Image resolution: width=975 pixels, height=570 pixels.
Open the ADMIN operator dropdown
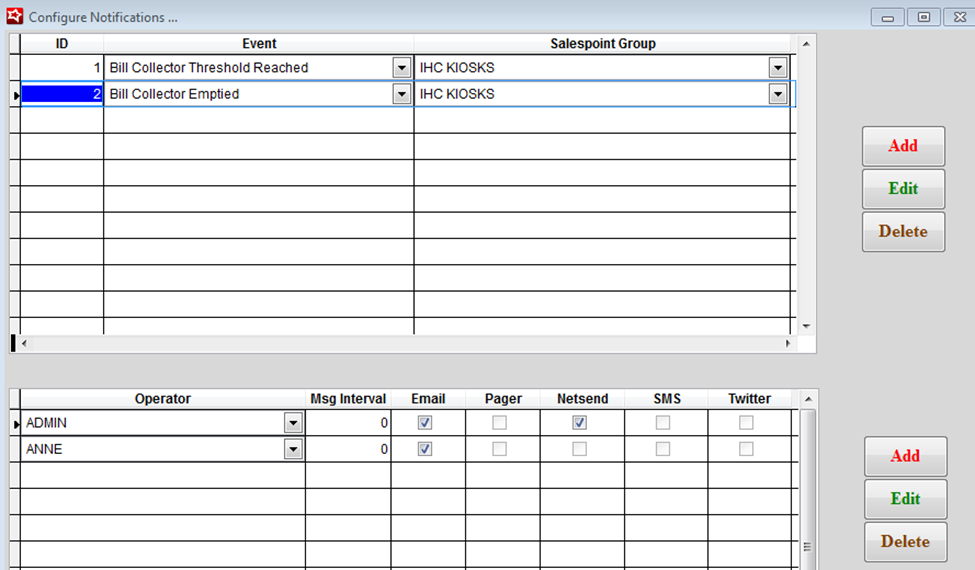point(293,423)
